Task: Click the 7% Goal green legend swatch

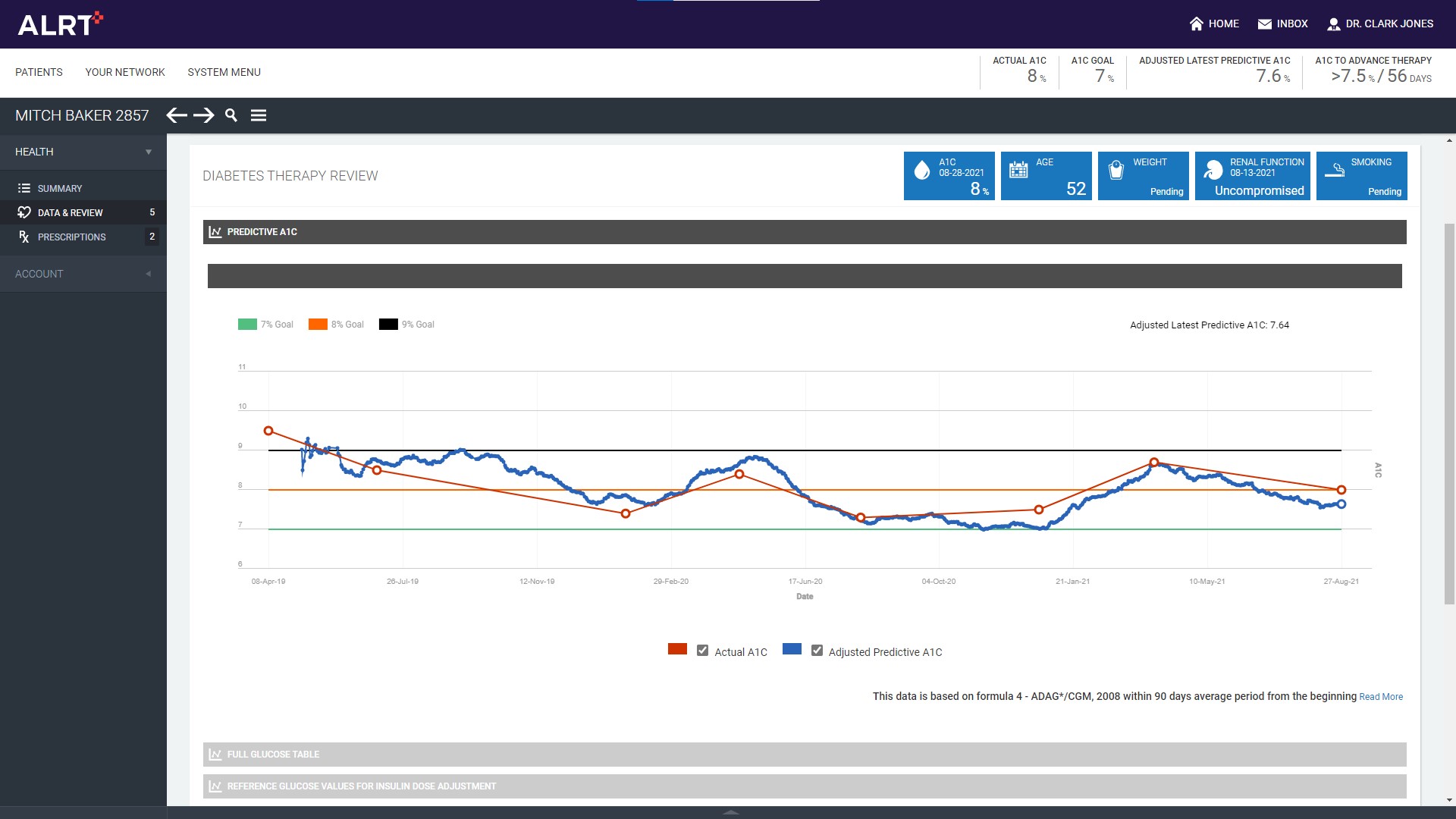Action: click(247, 325)
